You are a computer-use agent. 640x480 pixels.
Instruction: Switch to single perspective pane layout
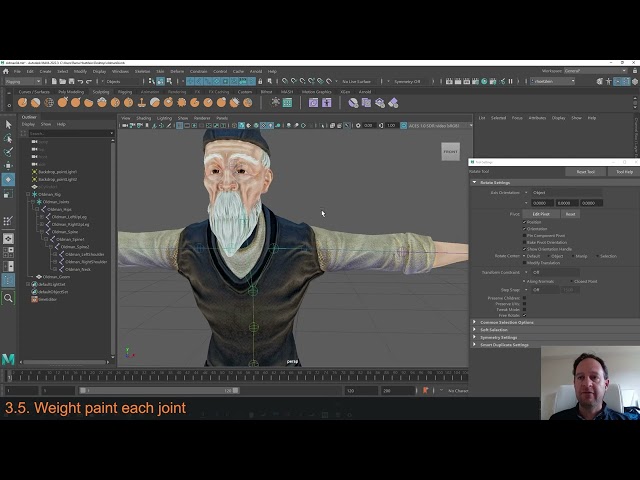click(x=8, y=238)
